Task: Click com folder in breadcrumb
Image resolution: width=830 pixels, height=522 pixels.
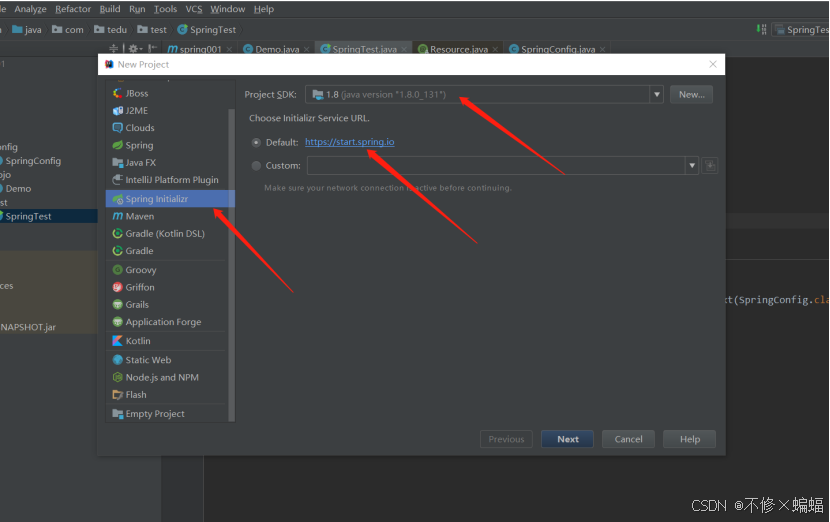Action: coord(68,30)
